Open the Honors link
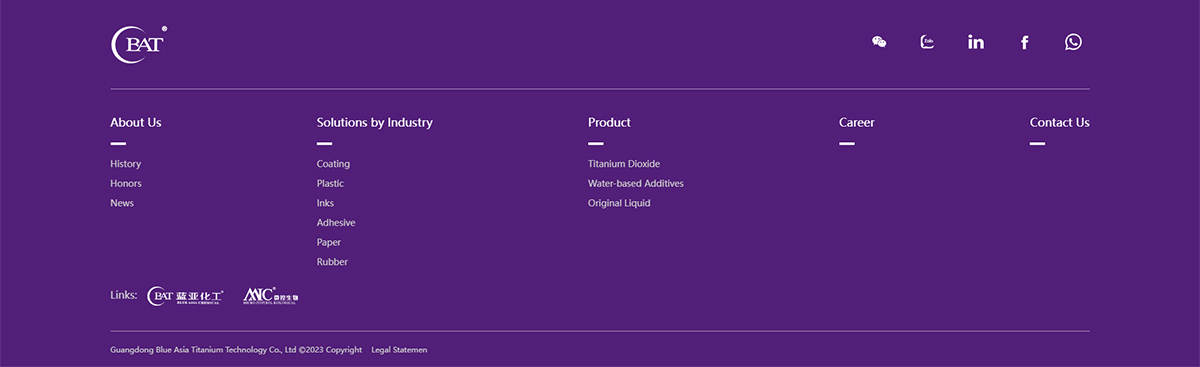This screenshot has height=367, width=1200. [126, 183]
